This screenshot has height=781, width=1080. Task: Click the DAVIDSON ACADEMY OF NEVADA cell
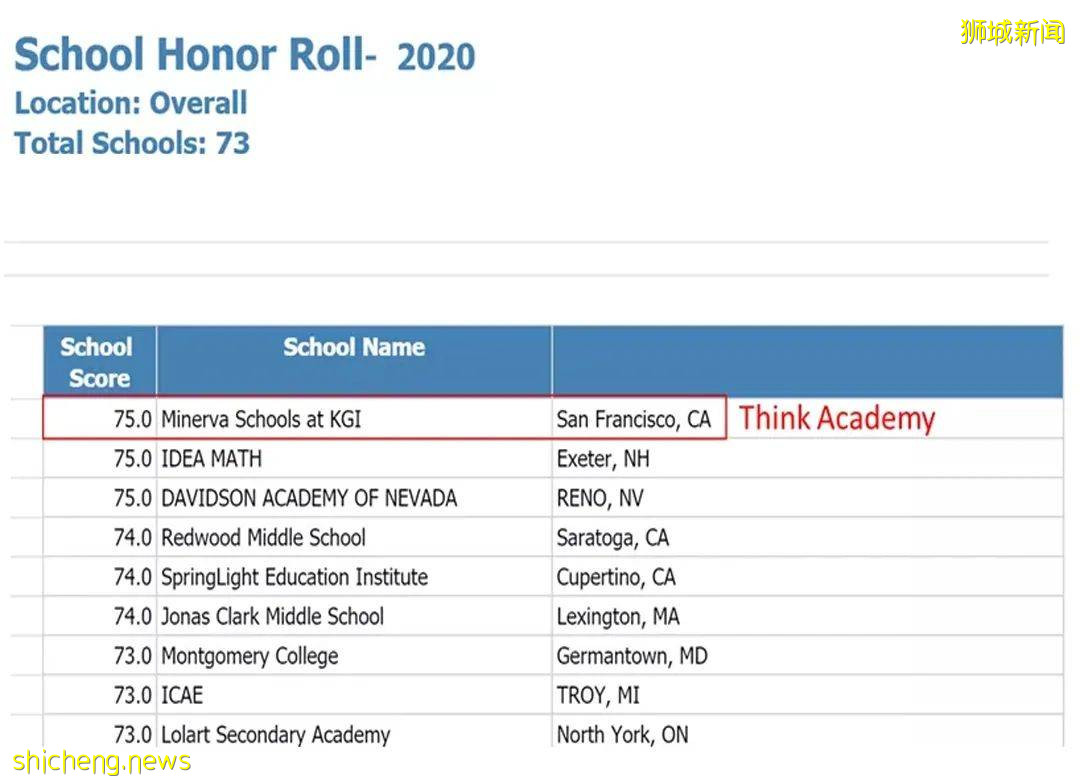point(308,498)
